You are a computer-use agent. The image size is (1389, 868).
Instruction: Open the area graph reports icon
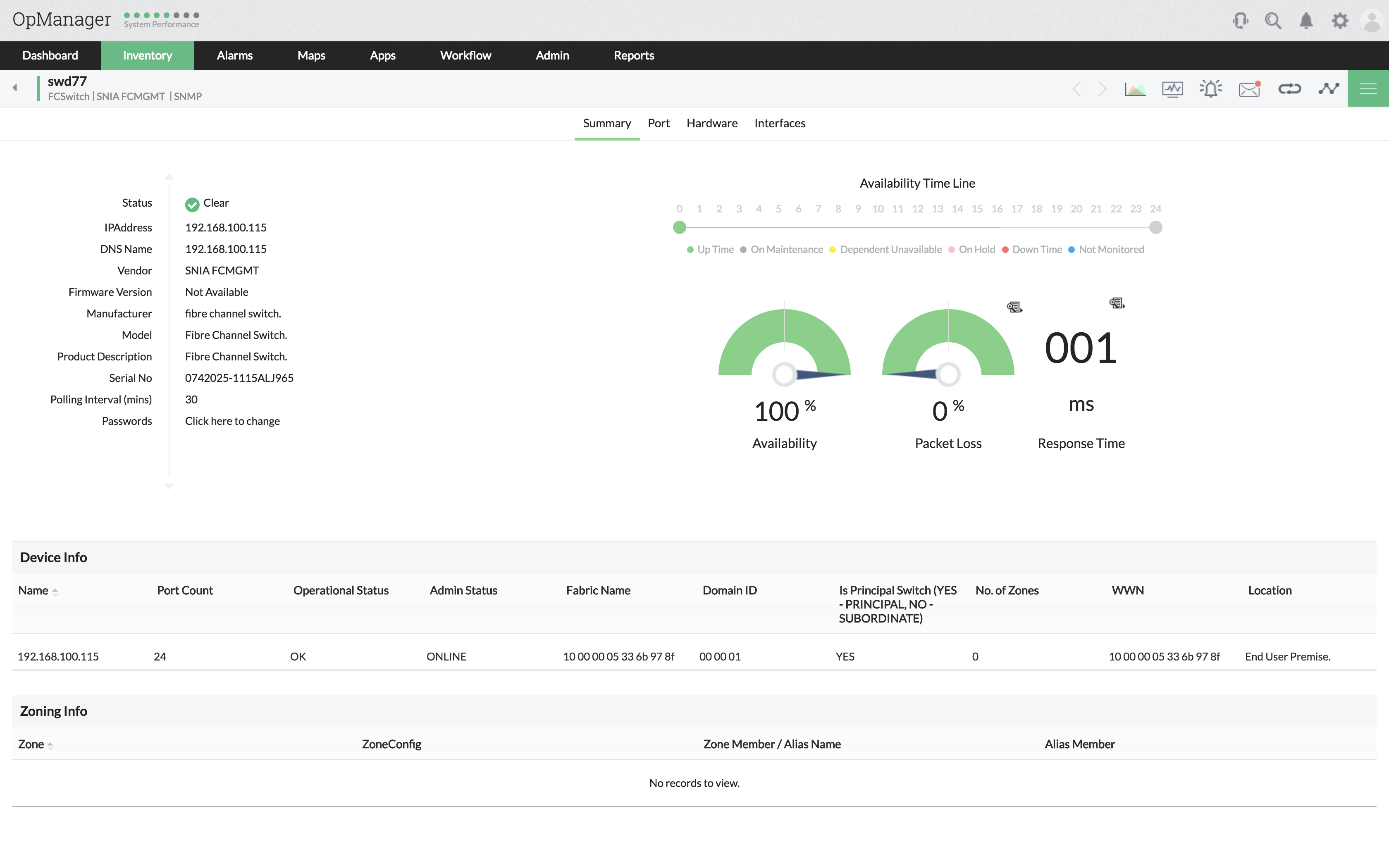click(x=1135, y=89)
